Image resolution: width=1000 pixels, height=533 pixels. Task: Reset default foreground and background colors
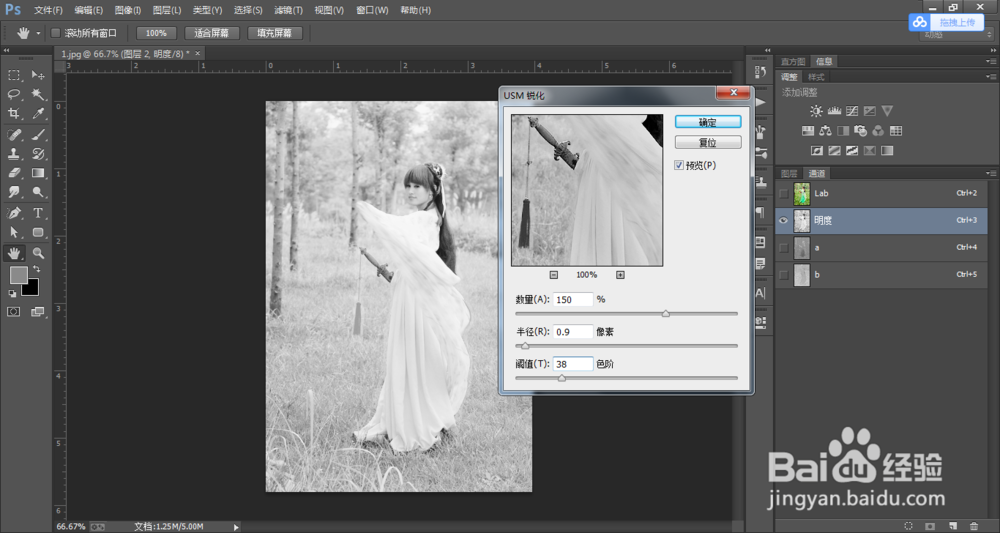coord(12,293)
